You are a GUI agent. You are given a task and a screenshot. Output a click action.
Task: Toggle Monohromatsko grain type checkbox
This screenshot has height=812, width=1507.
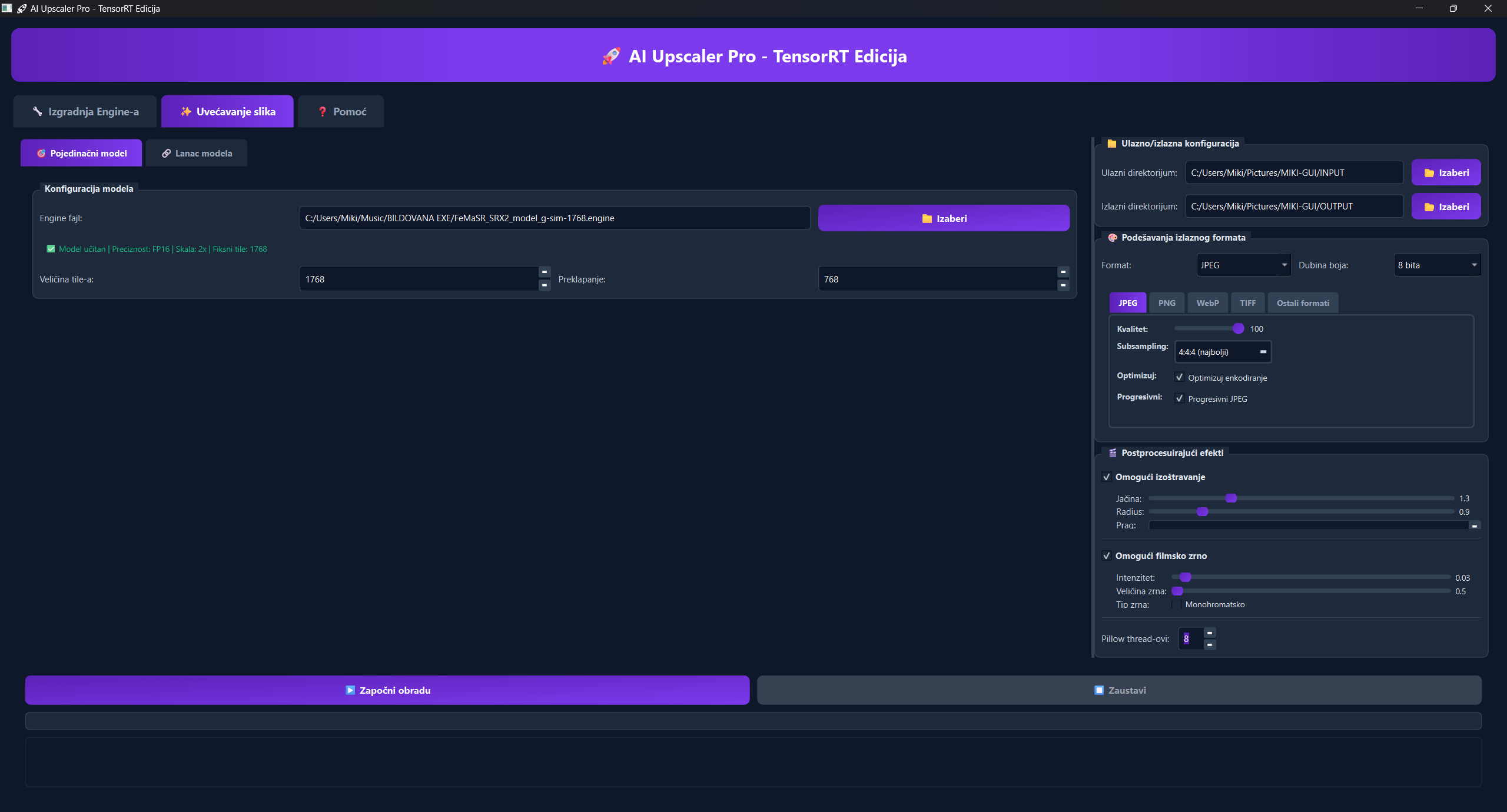click(1177, 604)
